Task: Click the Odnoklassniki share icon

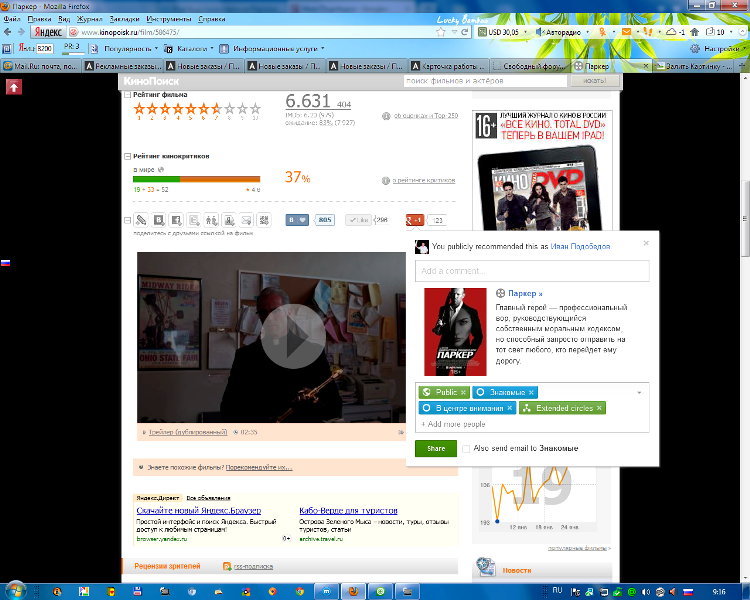Action: 229,220
